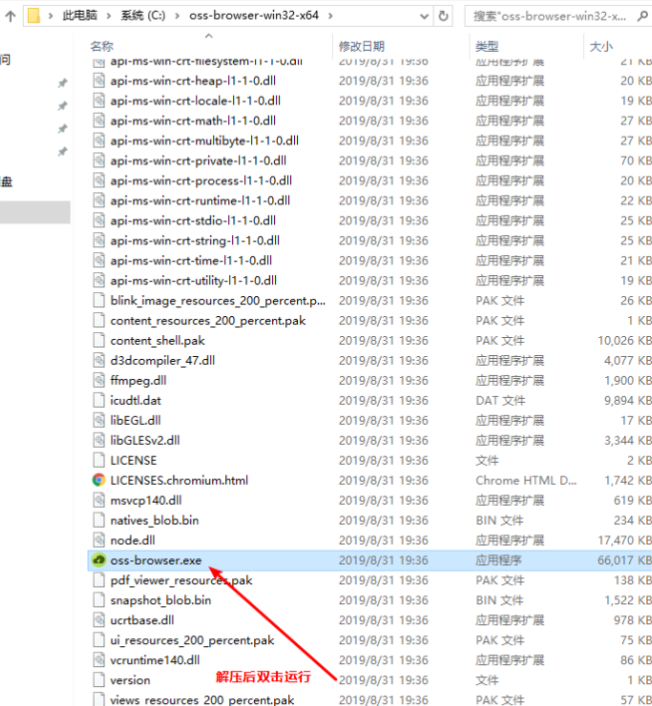Select api-ms-win-crt-locale-l1-1-0.dll

[x=195, y=101]
